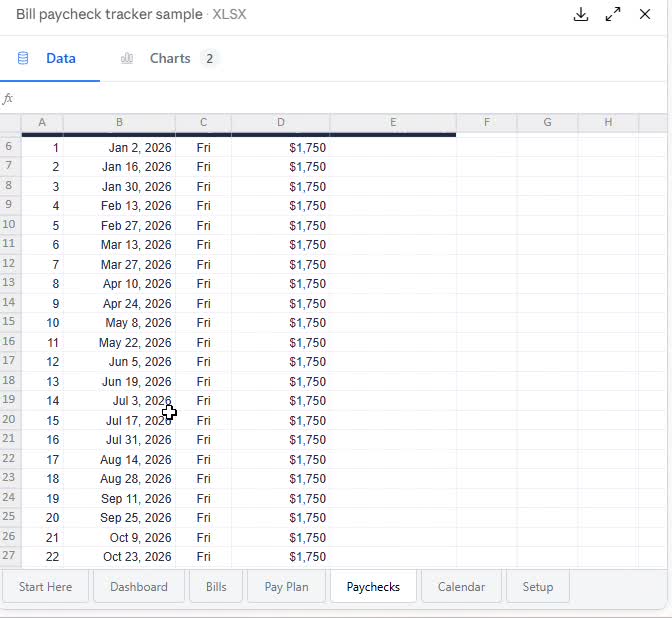The width and height of the screenshot is (672, 618).
Task: Select column C header
Action: tap(203, 123)
